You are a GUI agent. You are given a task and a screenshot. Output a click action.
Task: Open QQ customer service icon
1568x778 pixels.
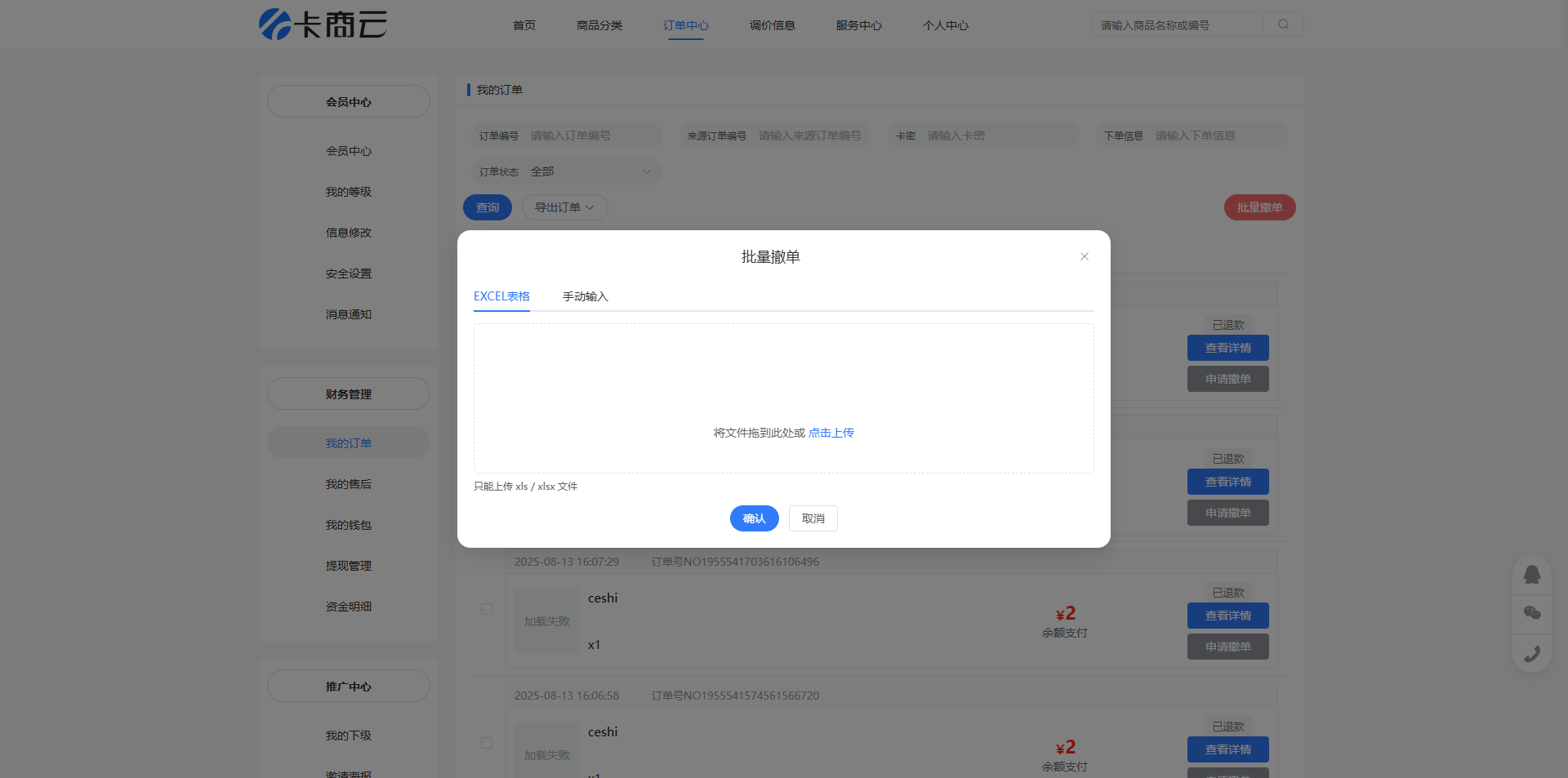coord(1531,575)
